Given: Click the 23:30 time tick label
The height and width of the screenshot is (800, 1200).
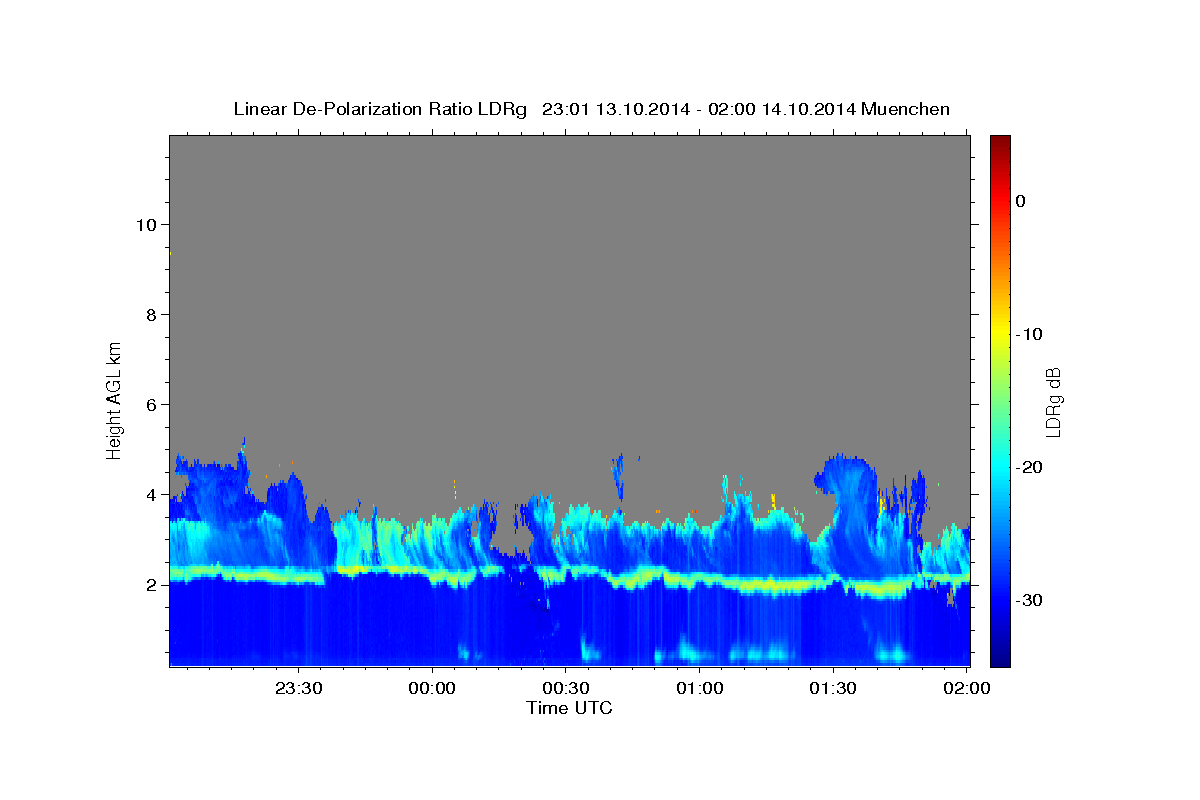Looking at the screenshot, I should pos(299,688).
